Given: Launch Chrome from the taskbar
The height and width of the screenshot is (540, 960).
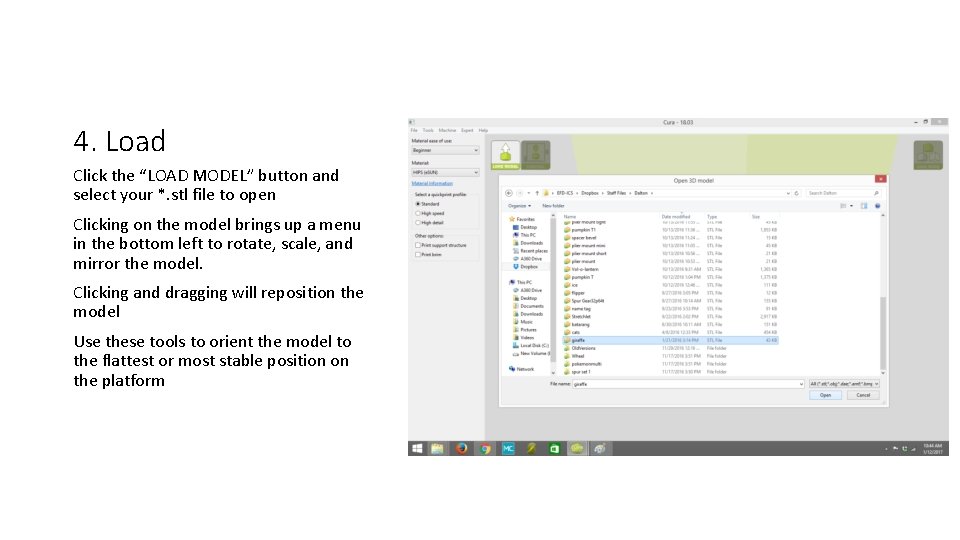Looking at the screenshot, I should 485,449.
